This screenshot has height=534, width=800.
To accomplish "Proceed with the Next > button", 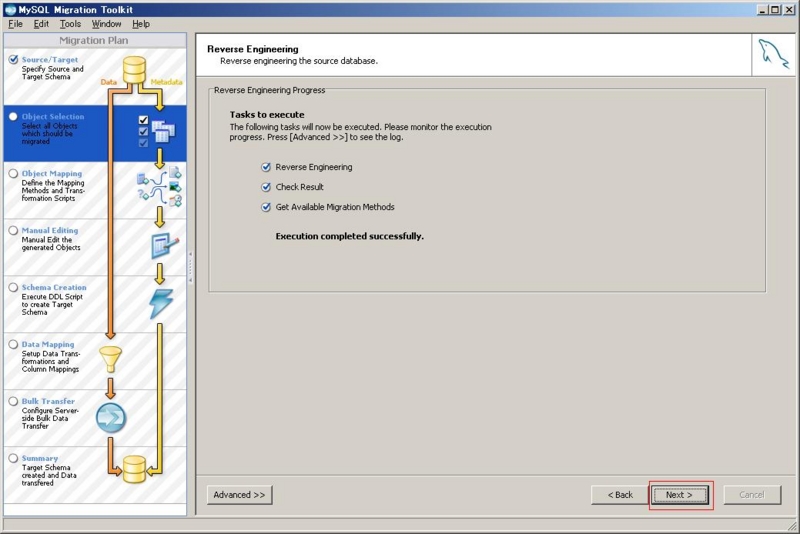I will click(x=679, y=495).
